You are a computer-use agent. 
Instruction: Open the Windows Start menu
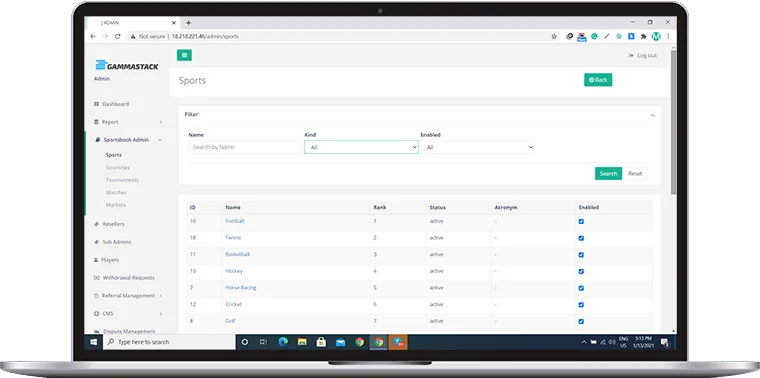[94, 342]
